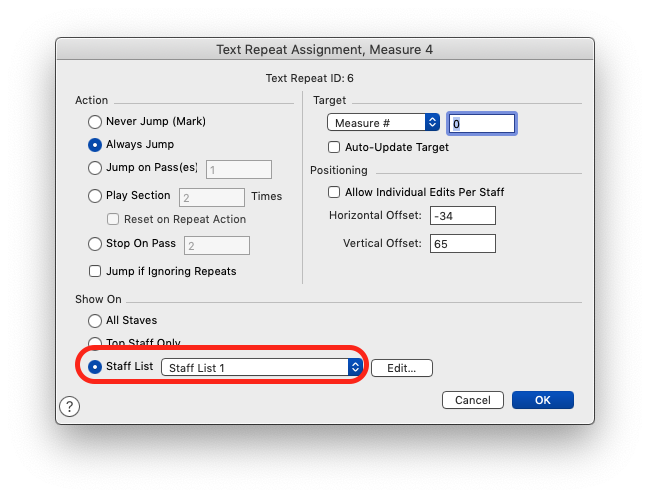Select the Never Jump (Mark) option
The height and width of the screenshot is (498, 650).
click(x=96, y=121)
